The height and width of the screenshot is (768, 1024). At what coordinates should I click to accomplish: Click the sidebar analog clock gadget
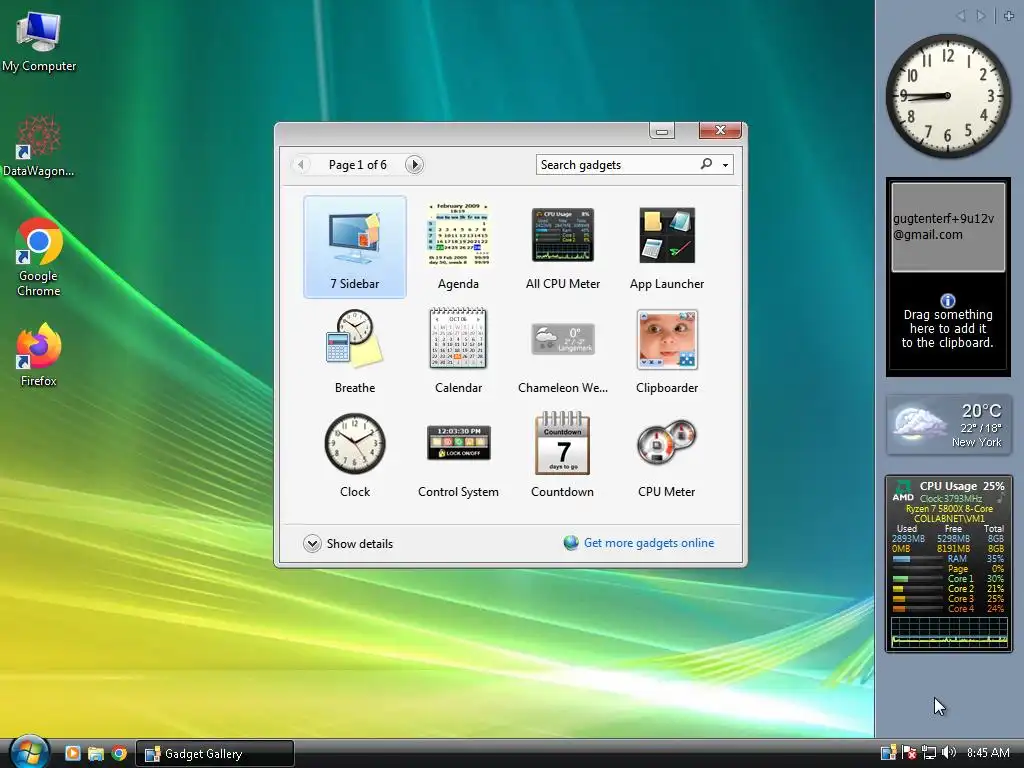click(x=948, y=96)
